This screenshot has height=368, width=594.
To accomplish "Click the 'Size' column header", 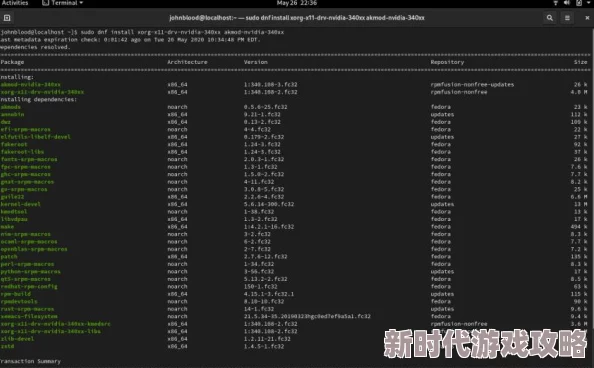I will point(580,62).
